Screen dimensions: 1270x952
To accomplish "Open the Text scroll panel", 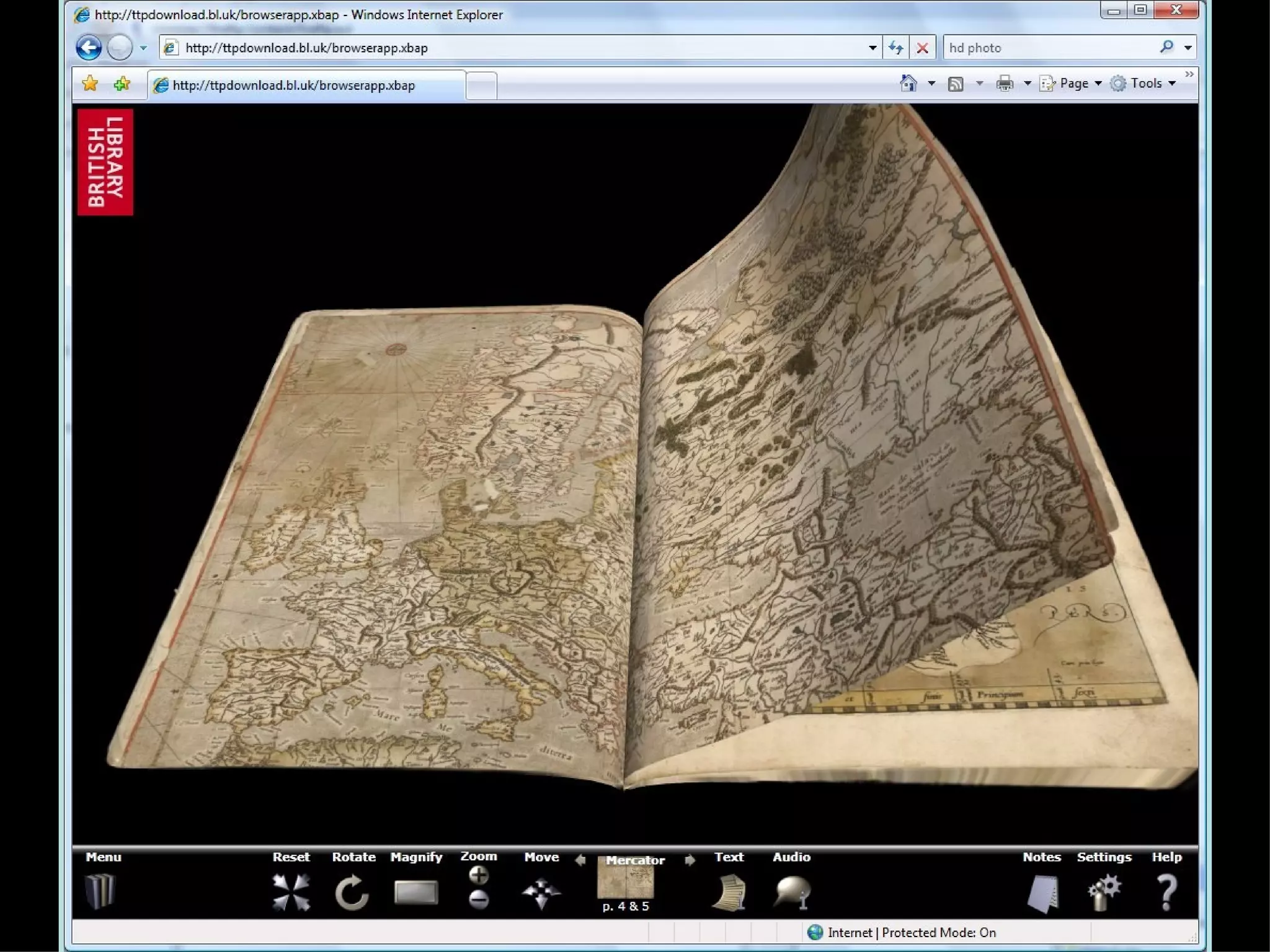I will (729, 892).
